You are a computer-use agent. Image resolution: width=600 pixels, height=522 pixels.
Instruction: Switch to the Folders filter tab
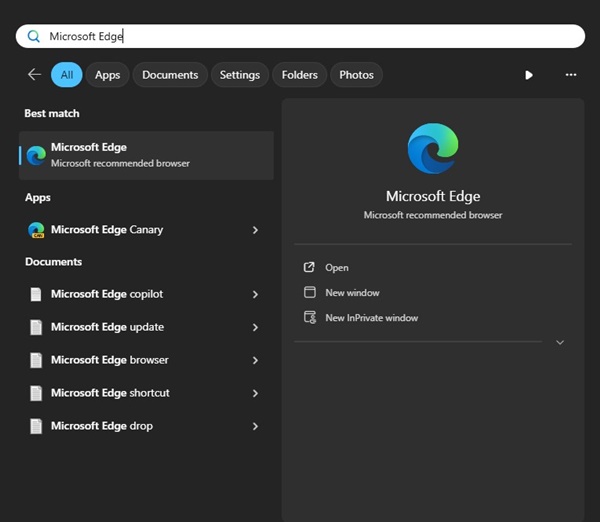[x=300, y=75]
